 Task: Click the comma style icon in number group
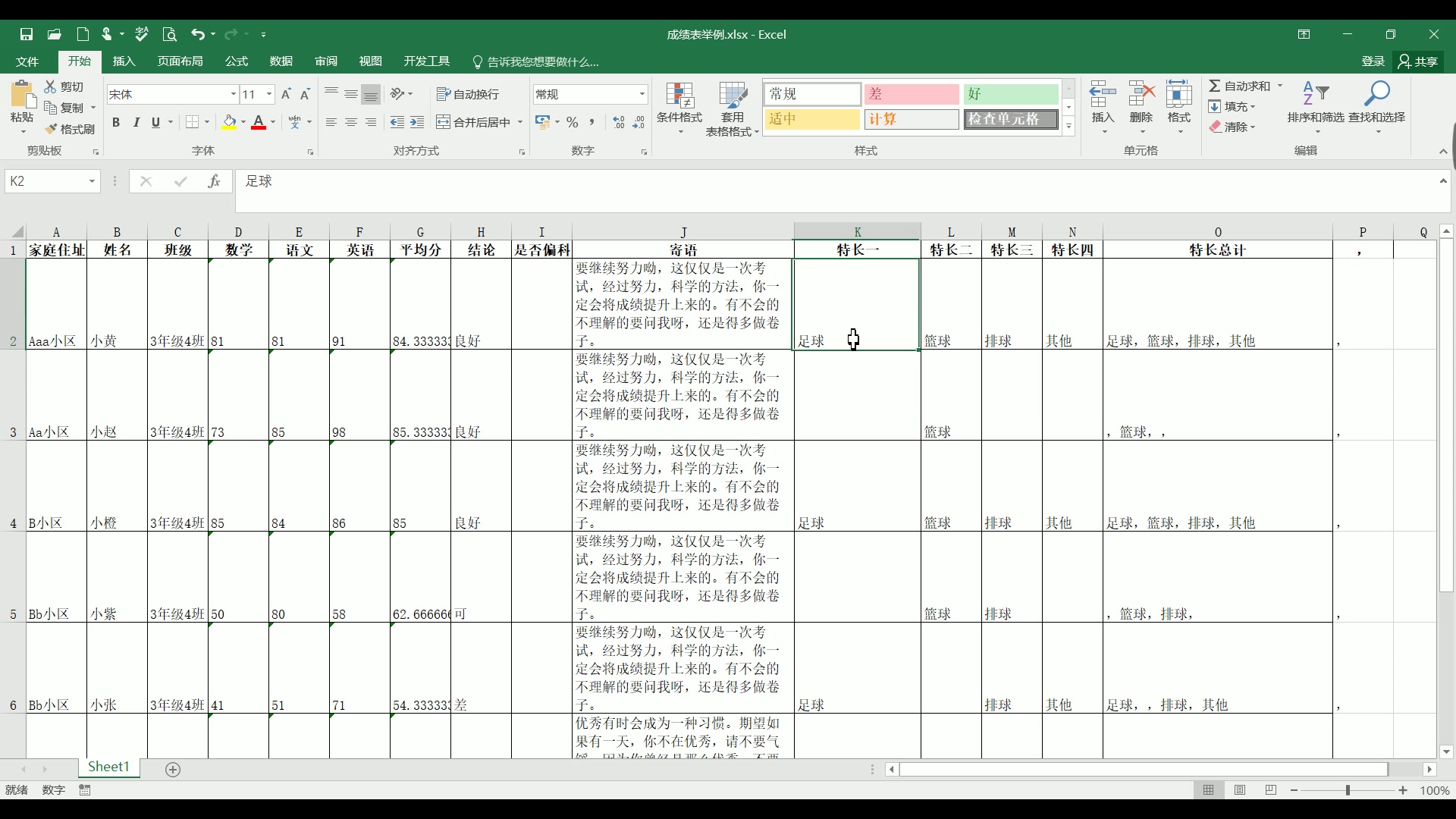coord(591,122)
